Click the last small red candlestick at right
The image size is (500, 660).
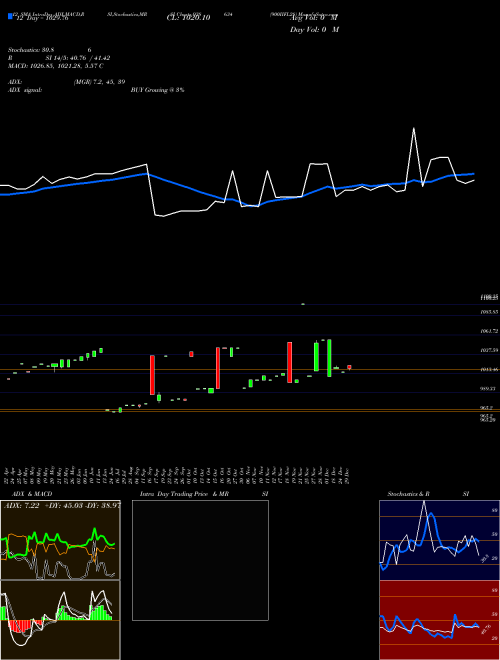349,367
